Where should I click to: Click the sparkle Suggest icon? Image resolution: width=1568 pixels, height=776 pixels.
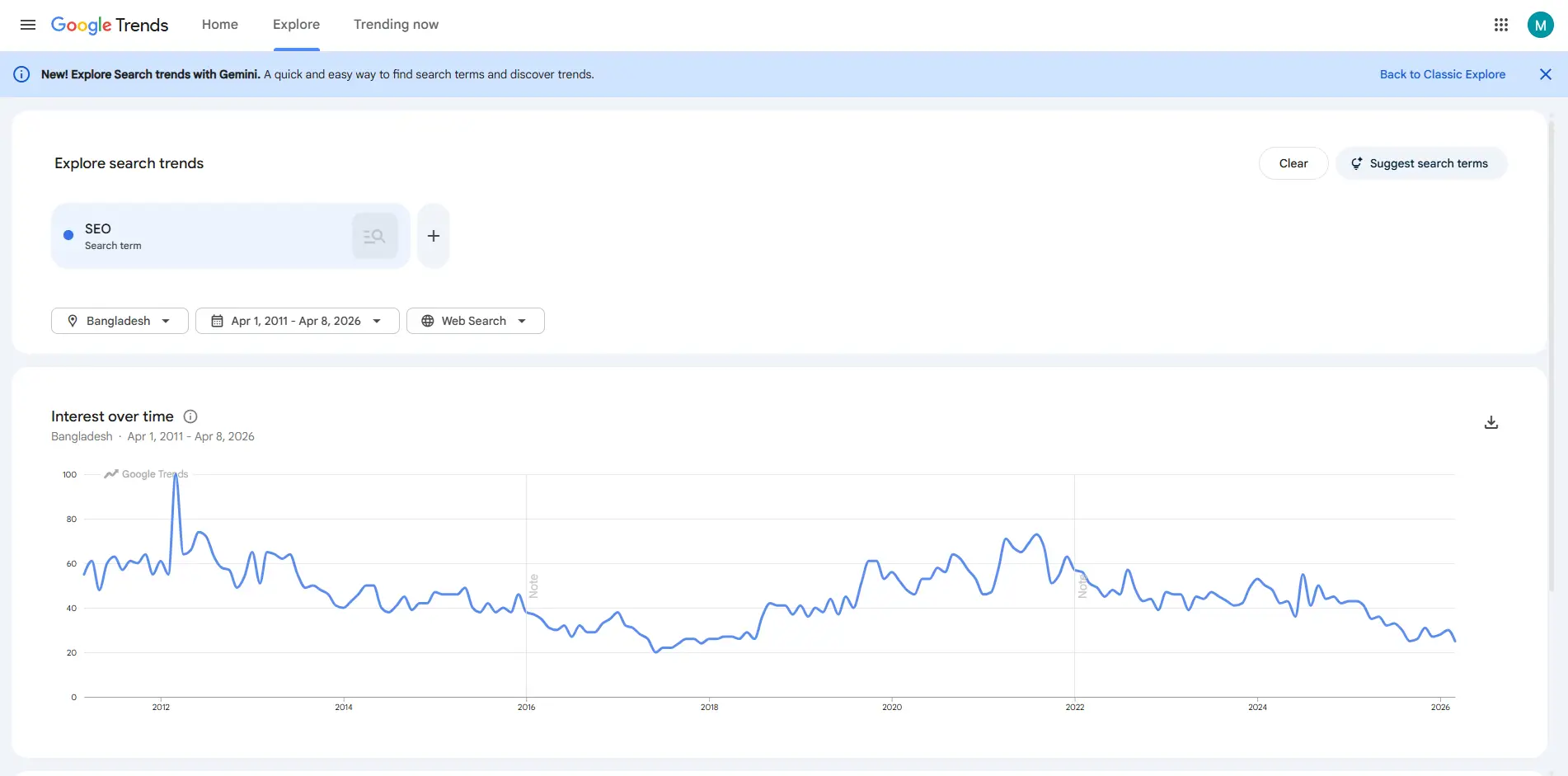[x=1356, y=163]
